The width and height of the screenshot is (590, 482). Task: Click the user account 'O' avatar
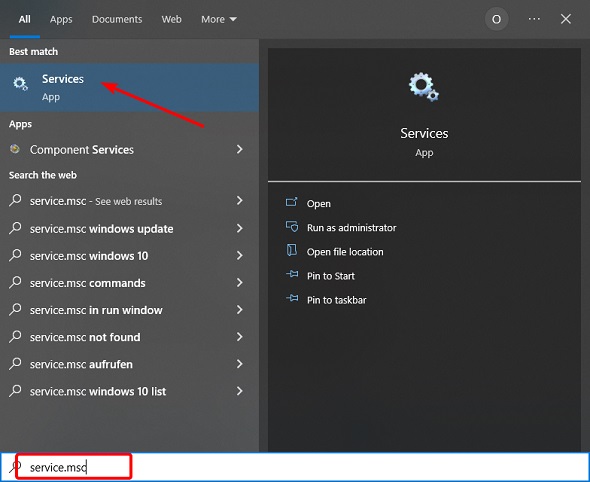point(496,19)
